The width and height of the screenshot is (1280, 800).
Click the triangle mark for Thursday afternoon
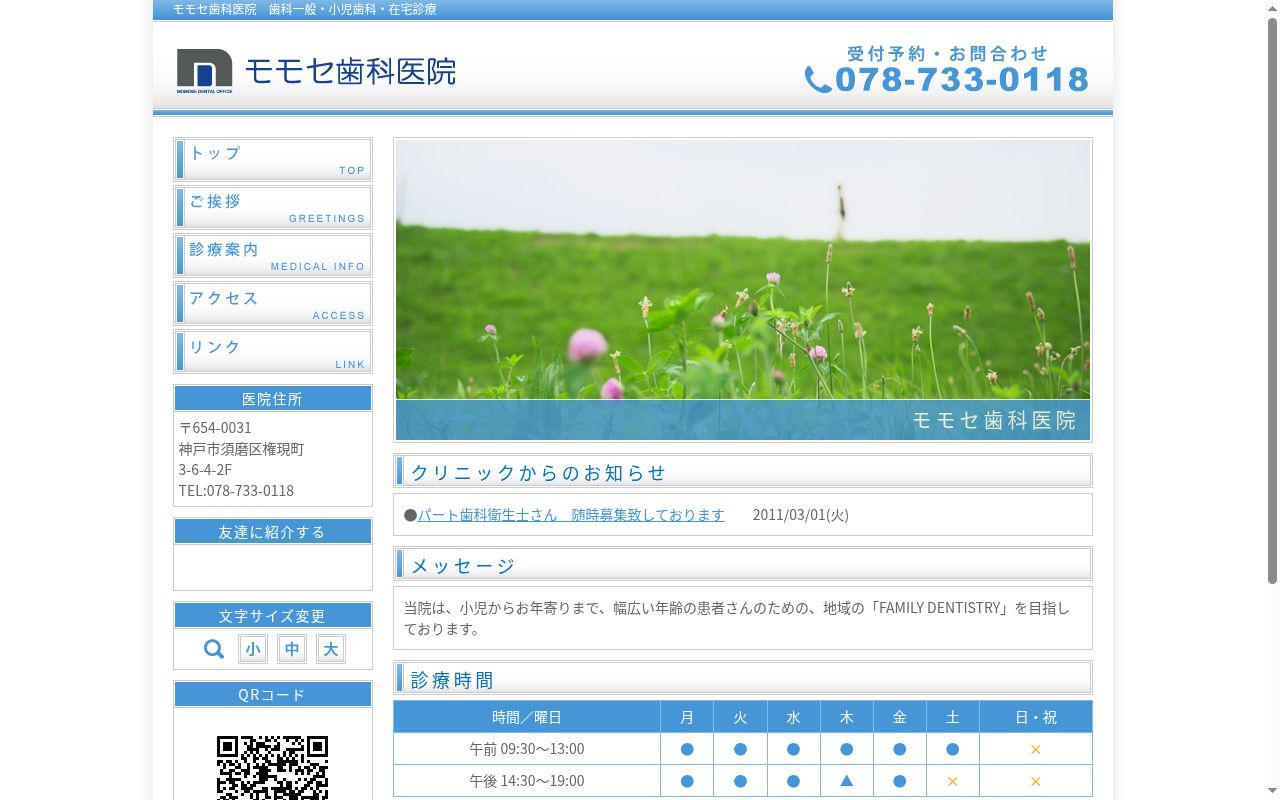coord(847,781)
